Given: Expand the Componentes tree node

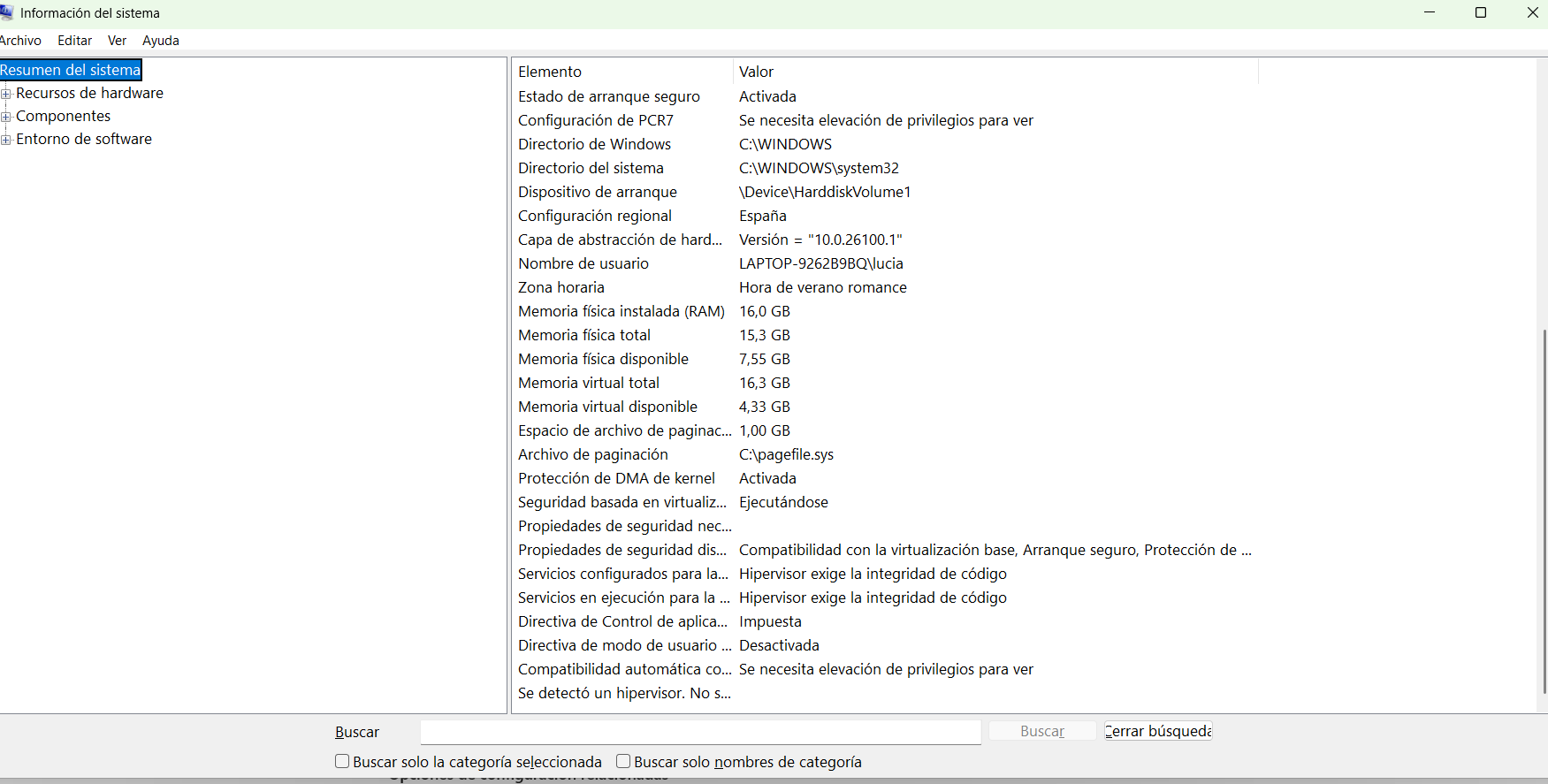Looking at the screenshot, I should (6, 117).
